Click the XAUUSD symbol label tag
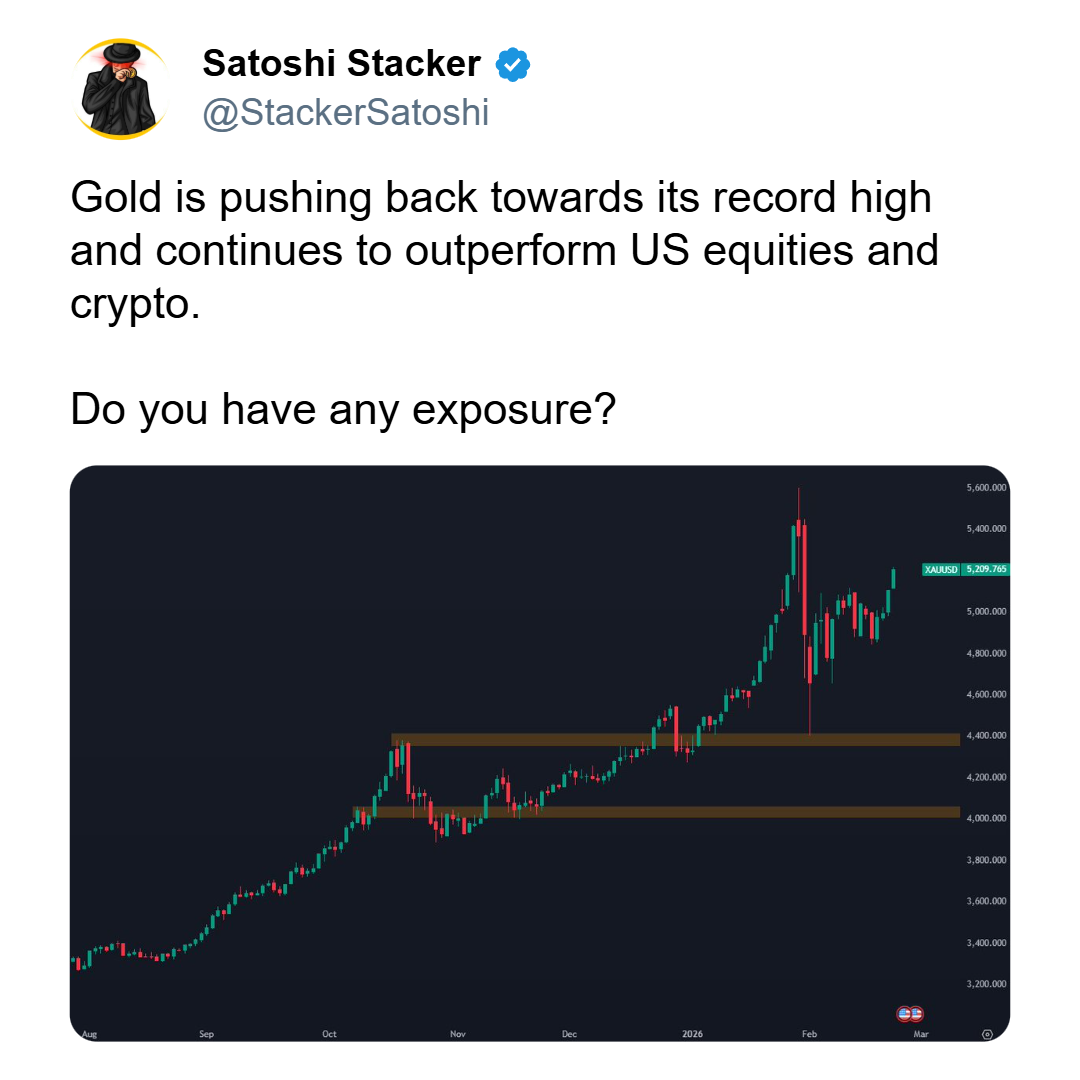The width and height of the screenshot is (1080, 1080). (941, 569)
